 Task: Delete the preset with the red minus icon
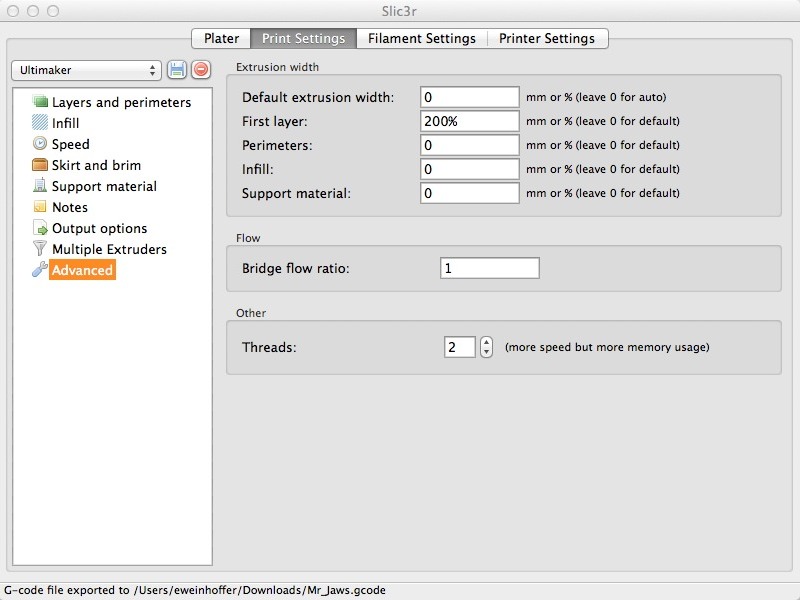[201, 69]
